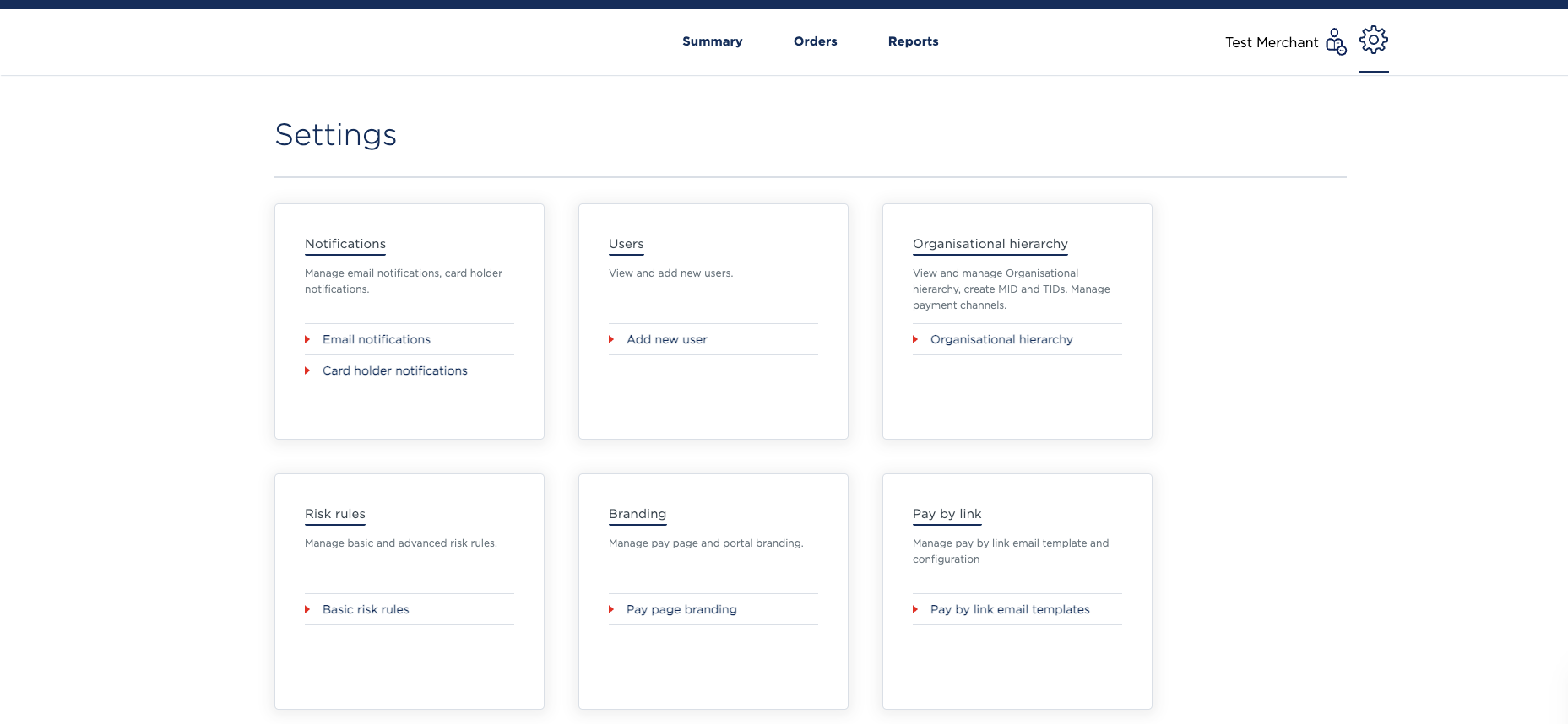Click the Test Merchant account name
1568x724 pixels.
coord(1272,42)
